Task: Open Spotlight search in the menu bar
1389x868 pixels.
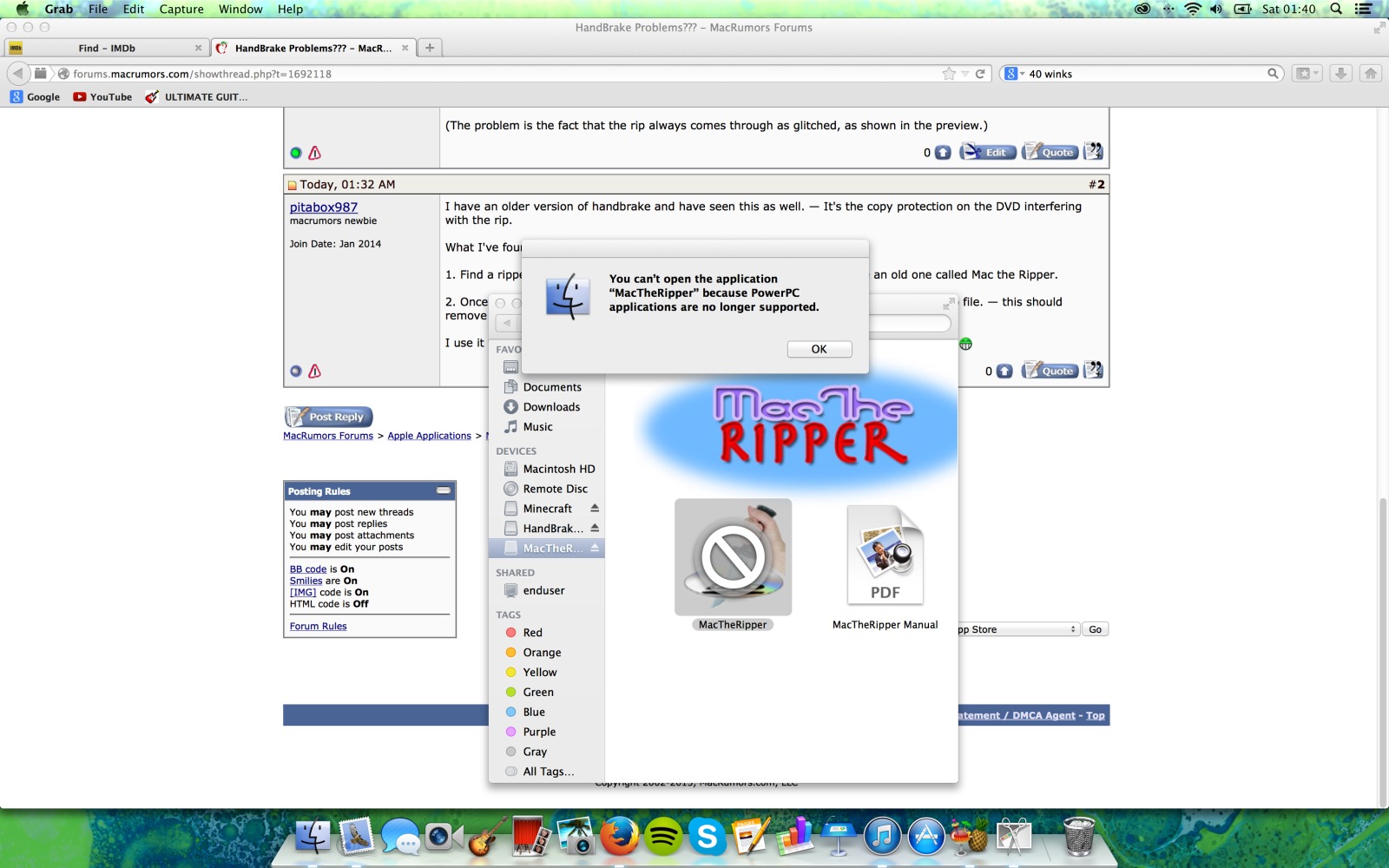Action: 1336,9
